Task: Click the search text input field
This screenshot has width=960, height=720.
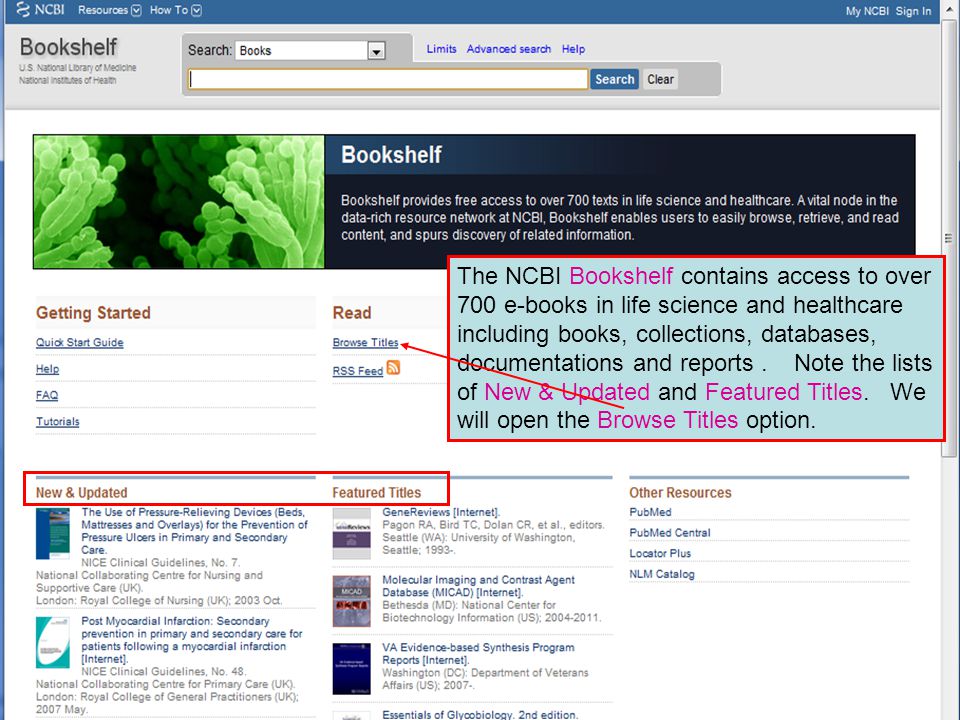Action: (x=388, y=79)
